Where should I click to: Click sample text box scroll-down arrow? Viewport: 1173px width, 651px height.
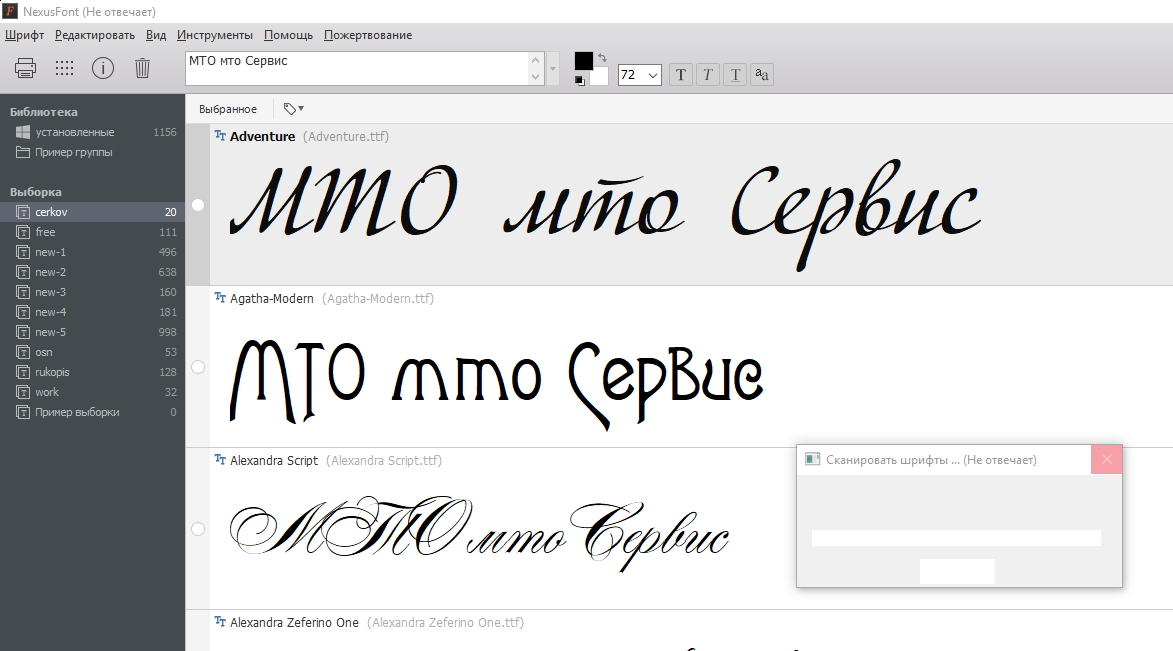[x=535, y=76]
